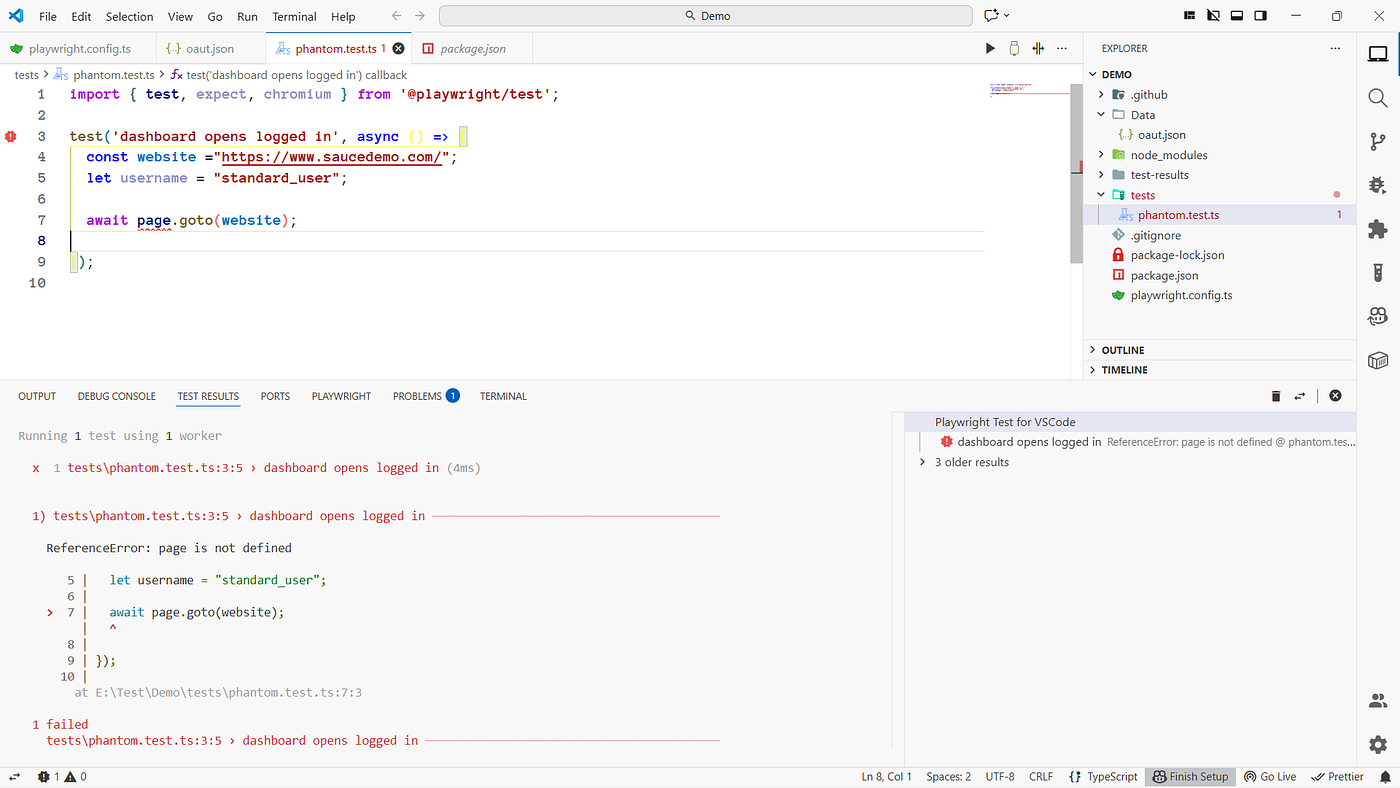
Task: Open the Search view in activity bar
Action: tap(1378, 97)
